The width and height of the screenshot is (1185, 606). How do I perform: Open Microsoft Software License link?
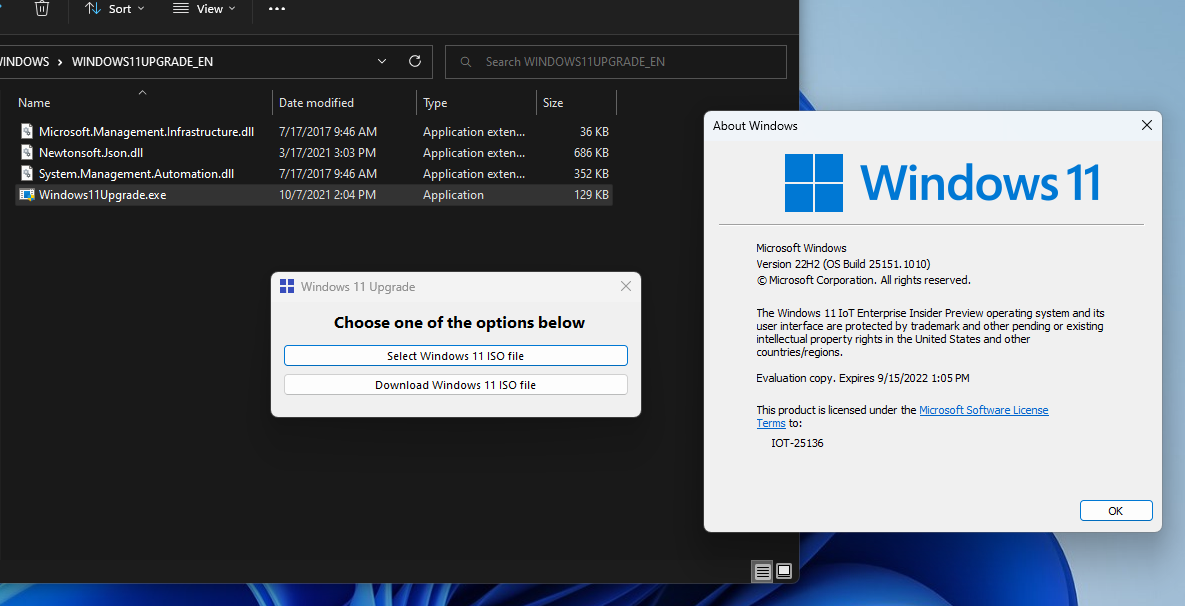tap(983, 410)
